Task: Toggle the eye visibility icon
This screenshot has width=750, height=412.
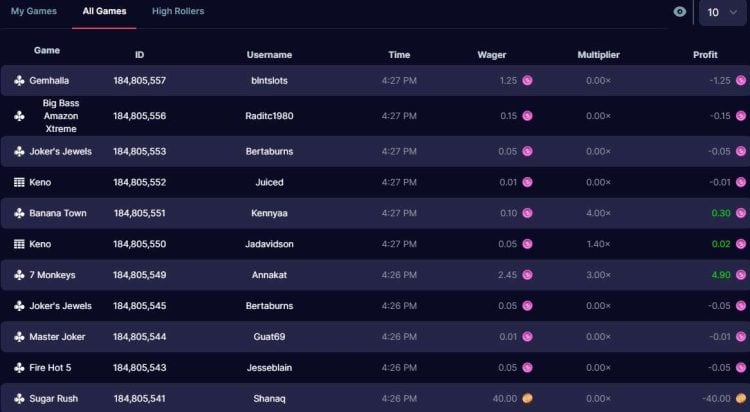Action: point(680,12)
